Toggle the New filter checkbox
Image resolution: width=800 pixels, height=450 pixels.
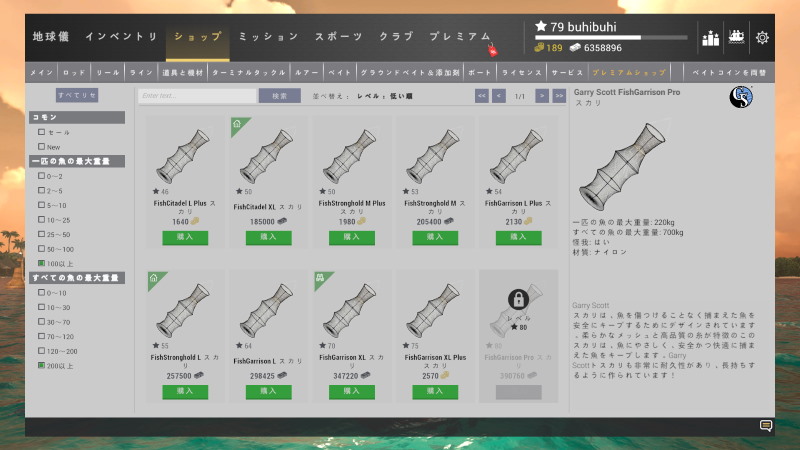point(41,146)
